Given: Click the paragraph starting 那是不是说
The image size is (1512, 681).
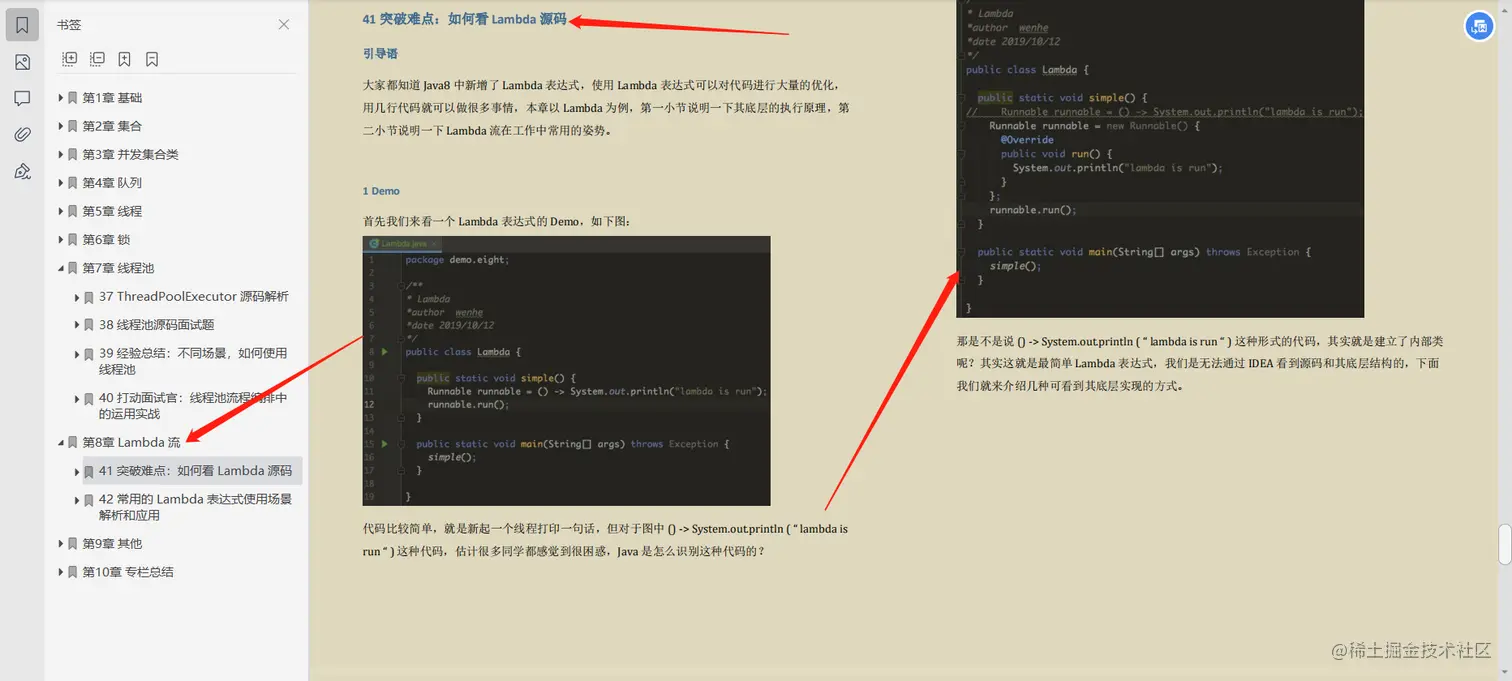Looking at the screenshot, I should (x=1199, y=364).
